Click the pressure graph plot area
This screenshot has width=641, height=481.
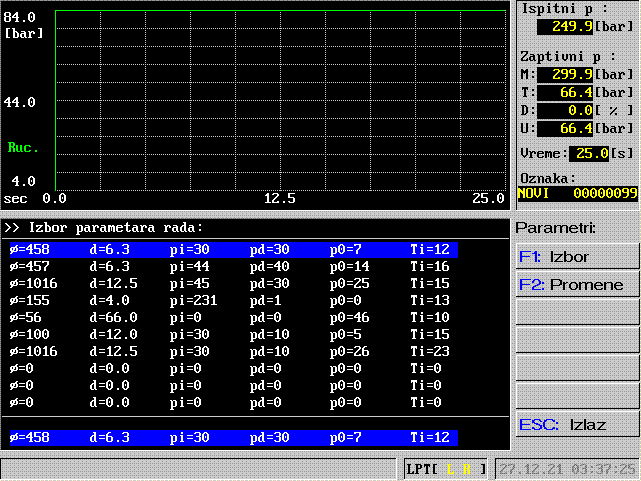coord(280,101)
